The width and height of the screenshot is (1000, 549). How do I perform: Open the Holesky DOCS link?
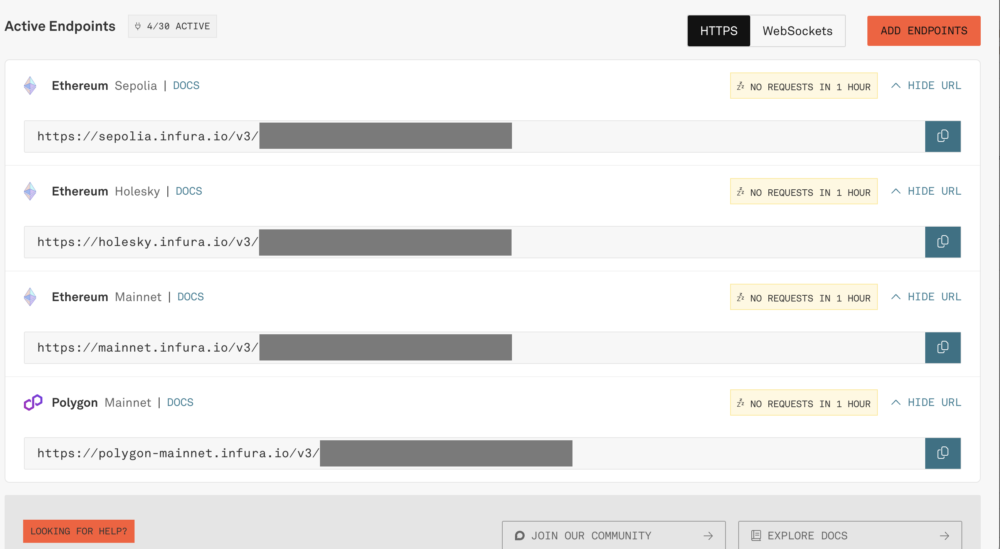(x=189, y=191)
